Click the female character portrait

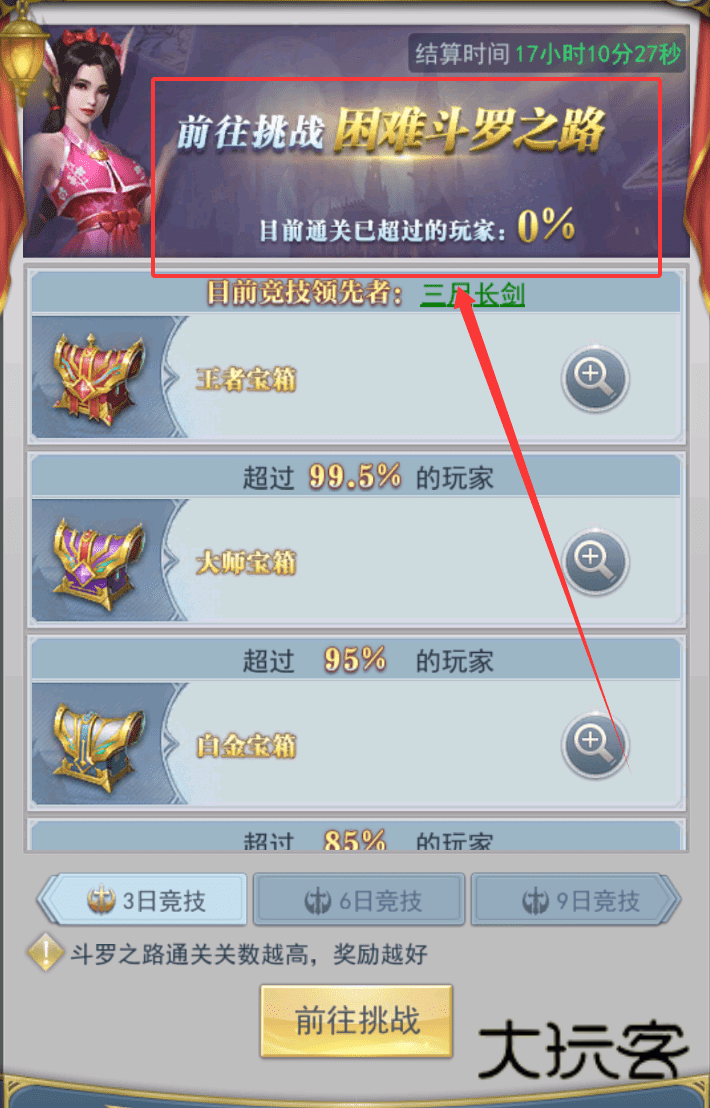[x=92, y=141]
